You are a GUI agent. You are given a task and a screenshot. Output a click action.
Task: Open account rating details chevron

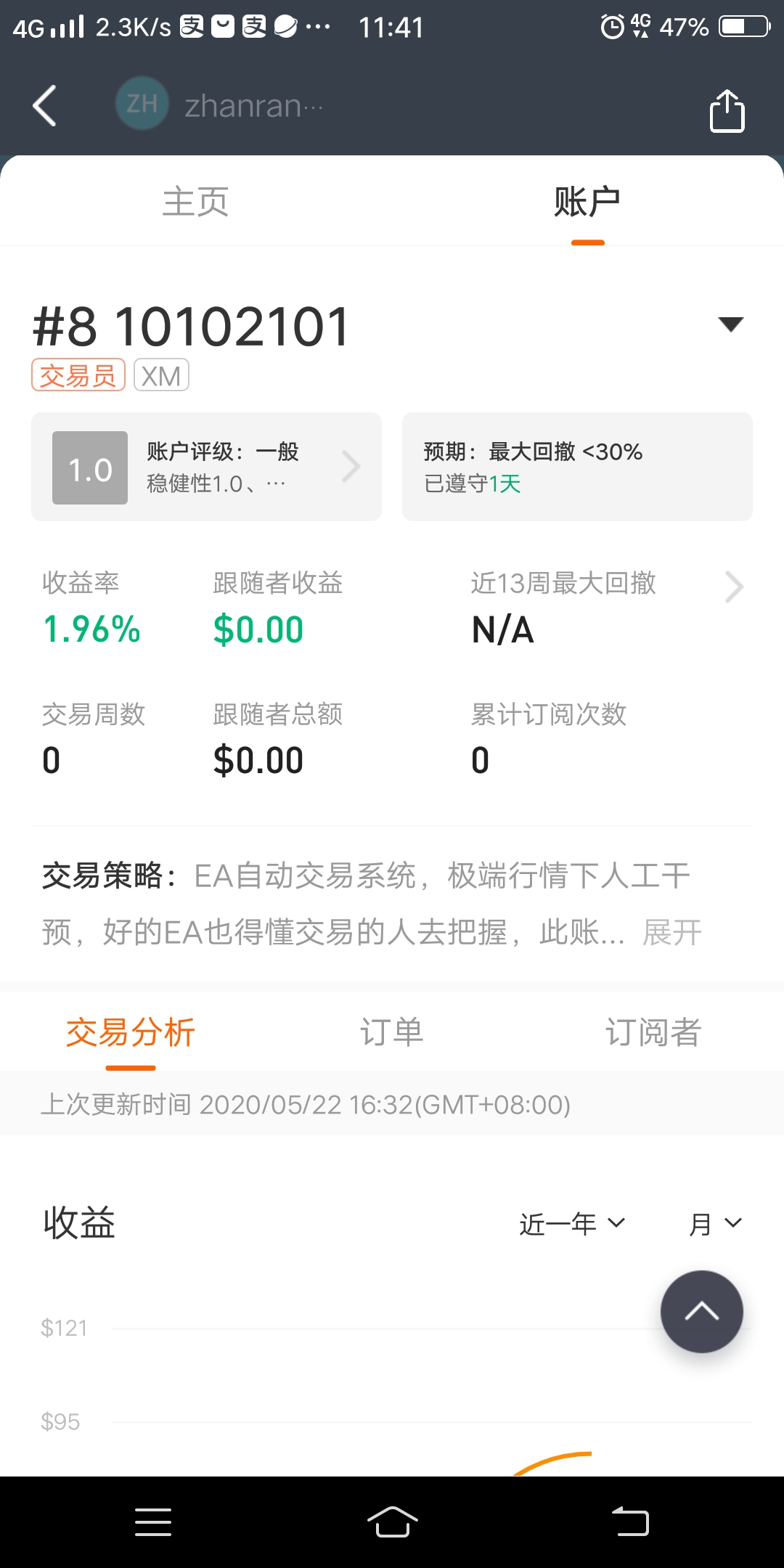click(351, 467)
